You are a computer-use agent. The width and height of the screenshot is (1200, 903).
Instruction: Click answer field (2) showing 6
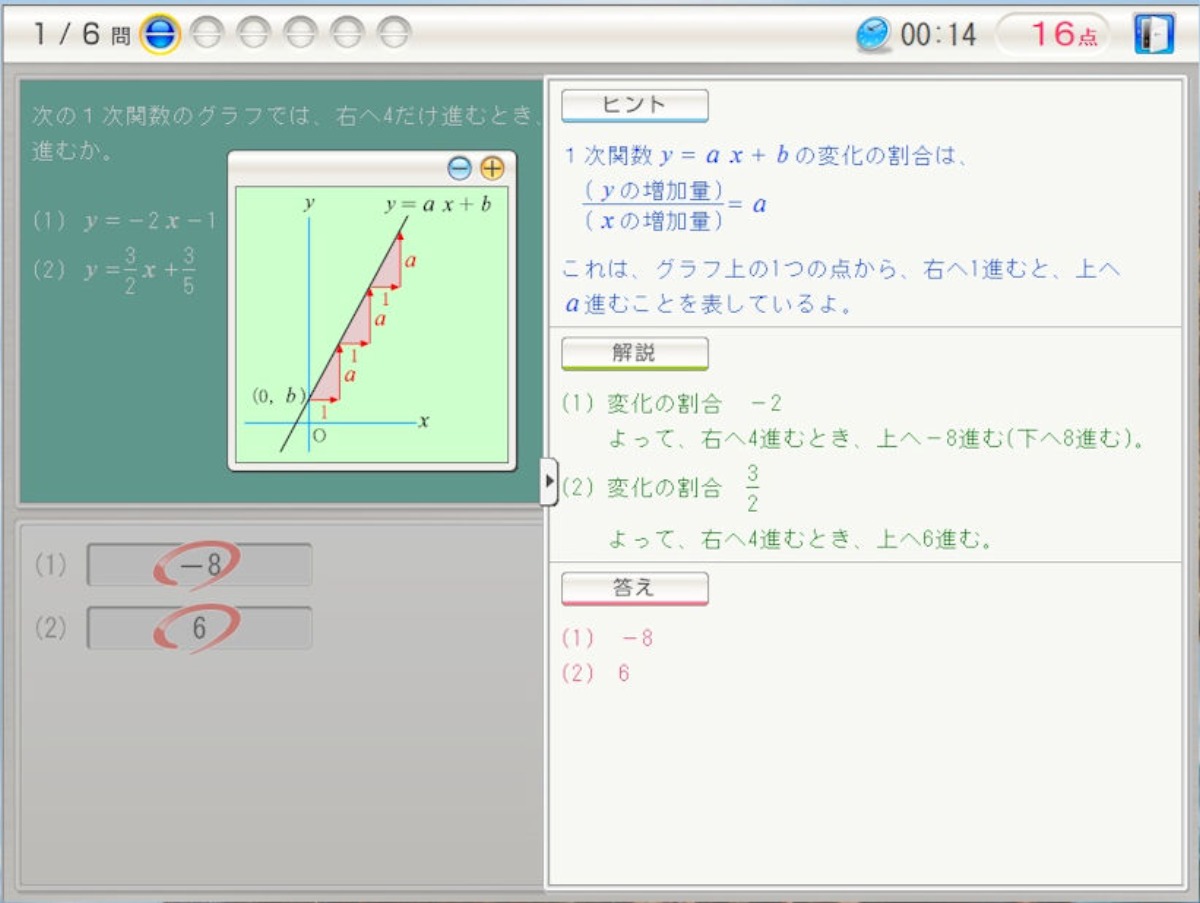click(x=199, y=628)
